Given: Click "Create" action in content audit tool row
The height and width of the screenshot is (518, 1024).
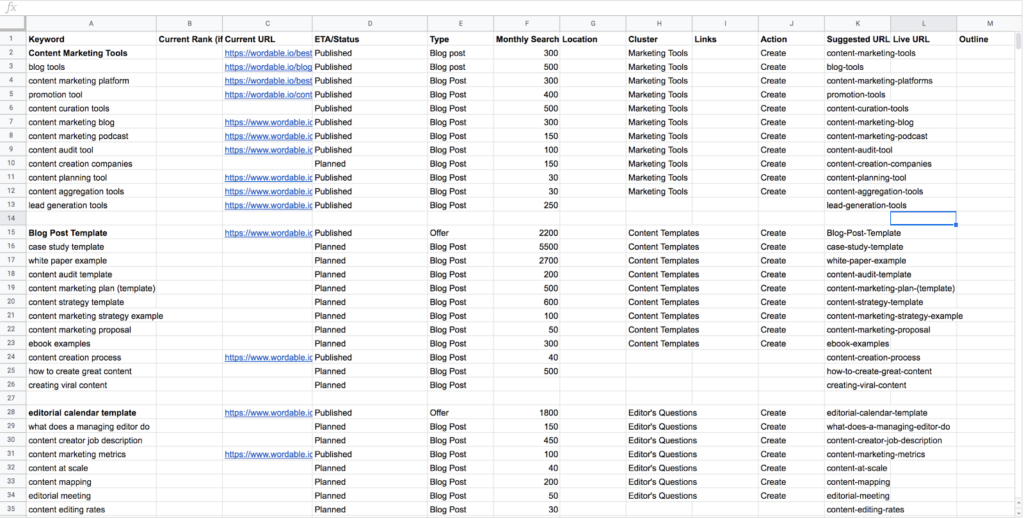Looking at the screenshot, I should tap(791, 150).
